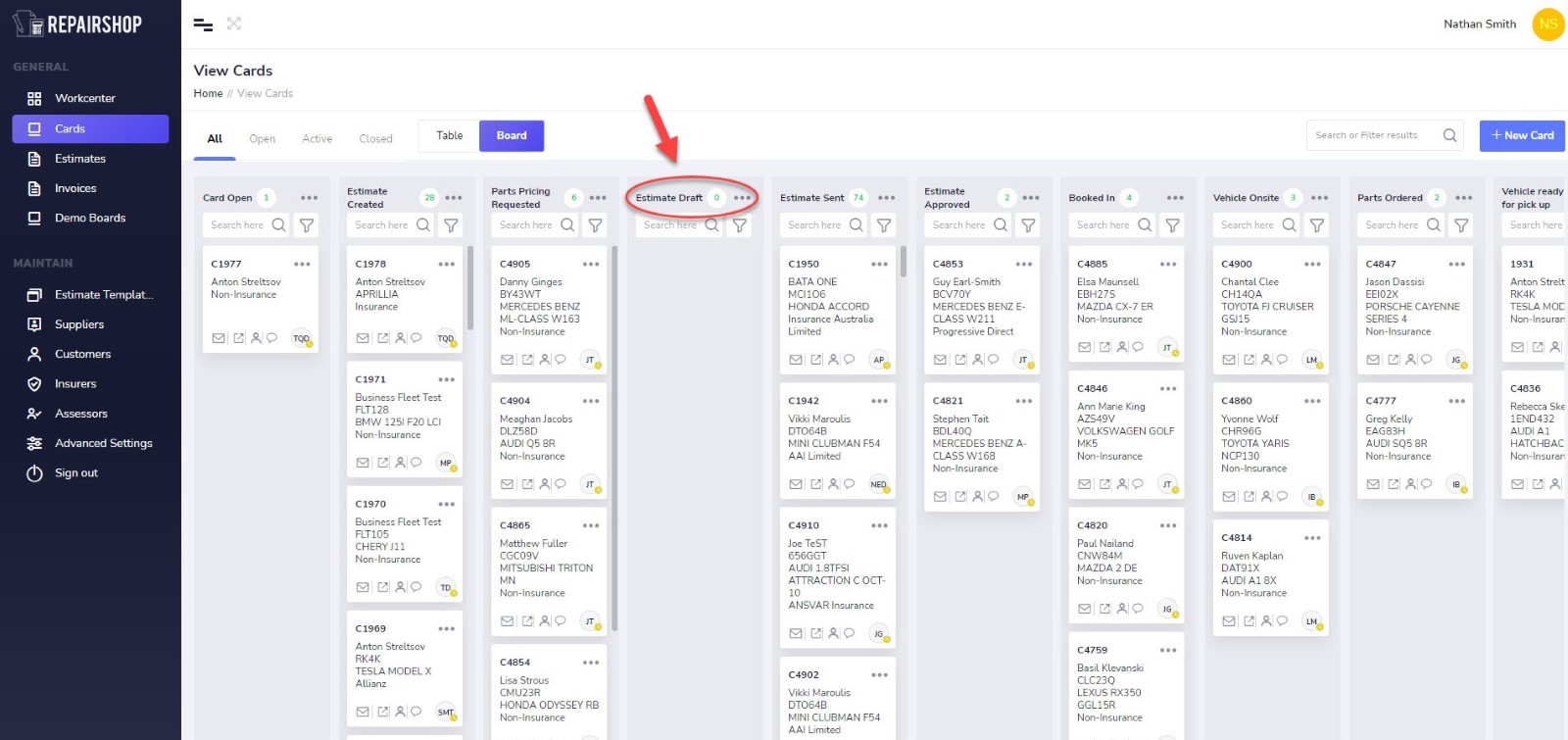Click the Cards icon in sidebar

34,128
